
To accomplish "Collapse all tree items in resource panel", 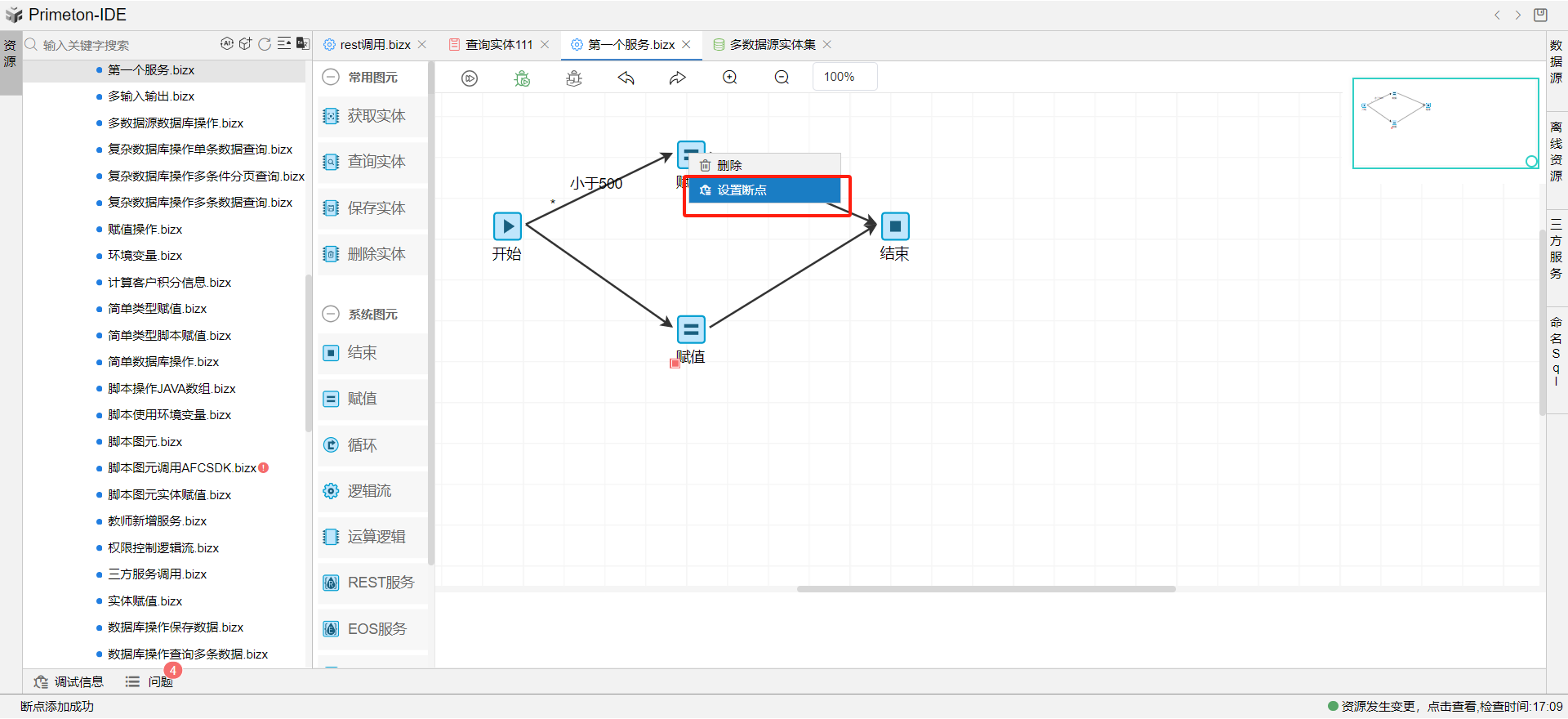I will 284,44.
